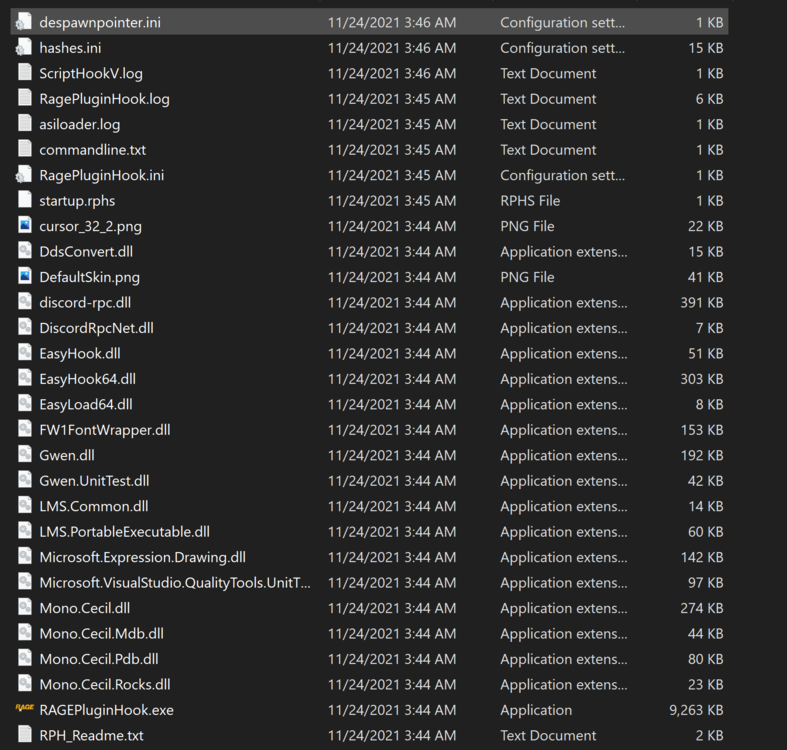Click the Application type of RAGEPluginHook.exe

click(536, 710)
